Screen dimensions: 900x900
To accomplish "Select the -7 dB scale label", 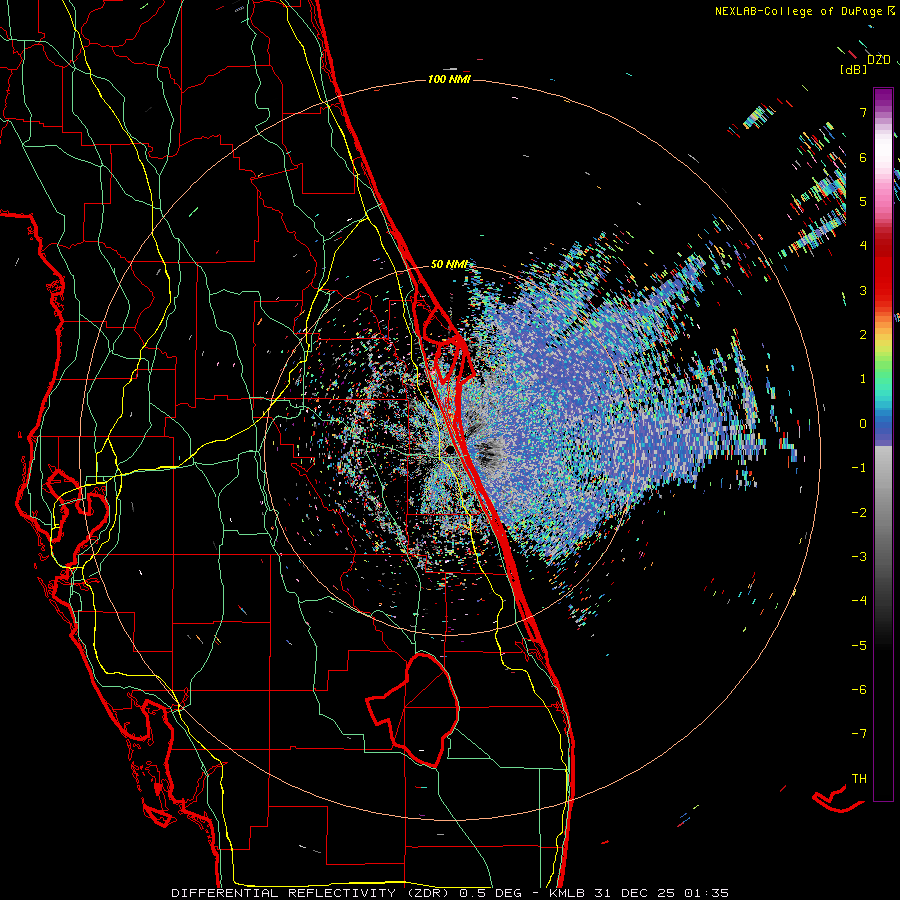I will tap(859, 734).
